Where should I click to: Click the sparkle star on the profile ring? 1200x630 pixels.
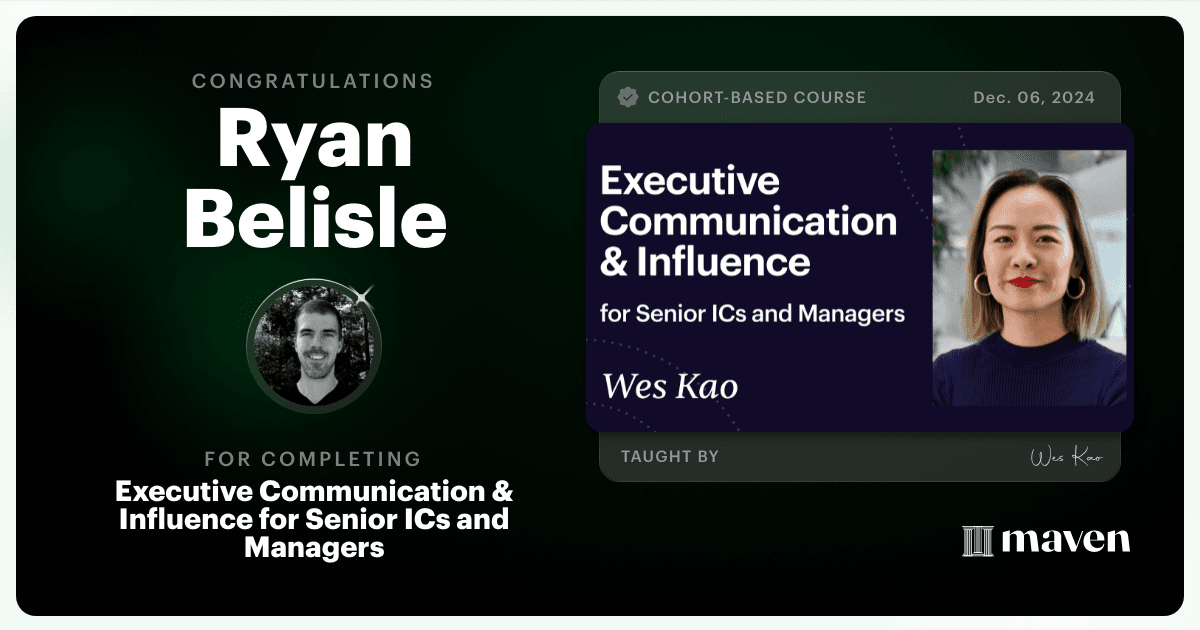tap(363, 295)
